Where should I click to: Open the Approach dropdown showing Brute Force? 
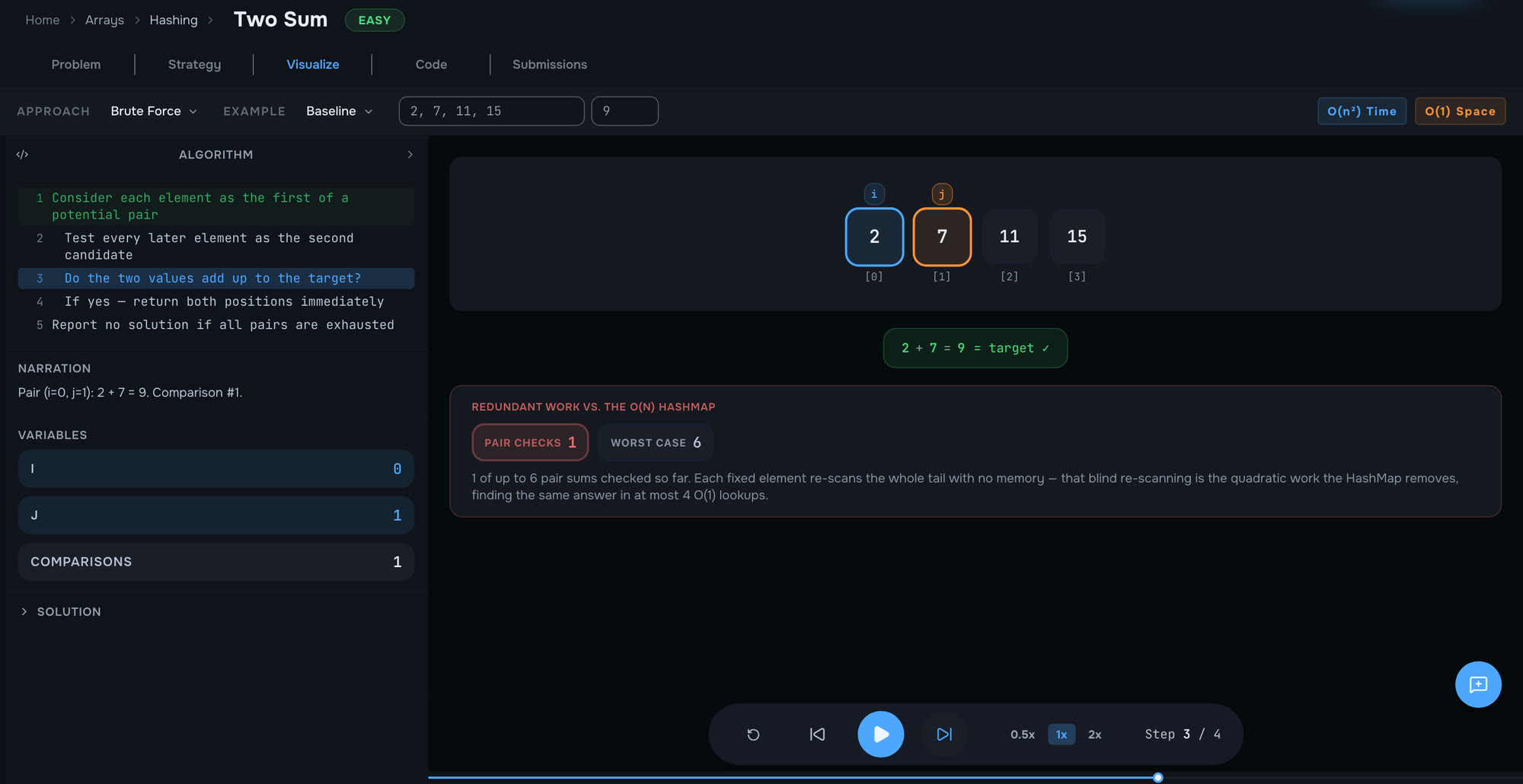coord(154,111)
